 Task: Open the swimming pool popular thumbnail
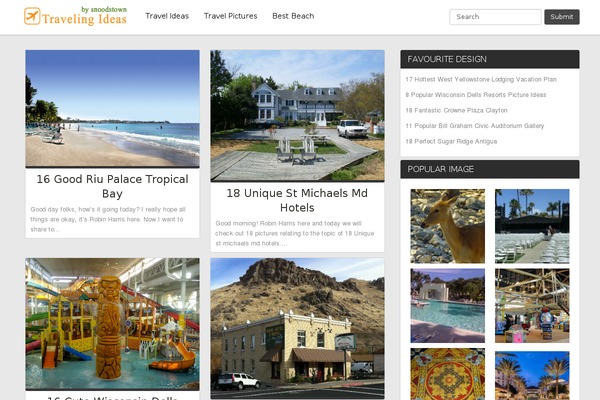pyautogui.click(x=448, y=305)
